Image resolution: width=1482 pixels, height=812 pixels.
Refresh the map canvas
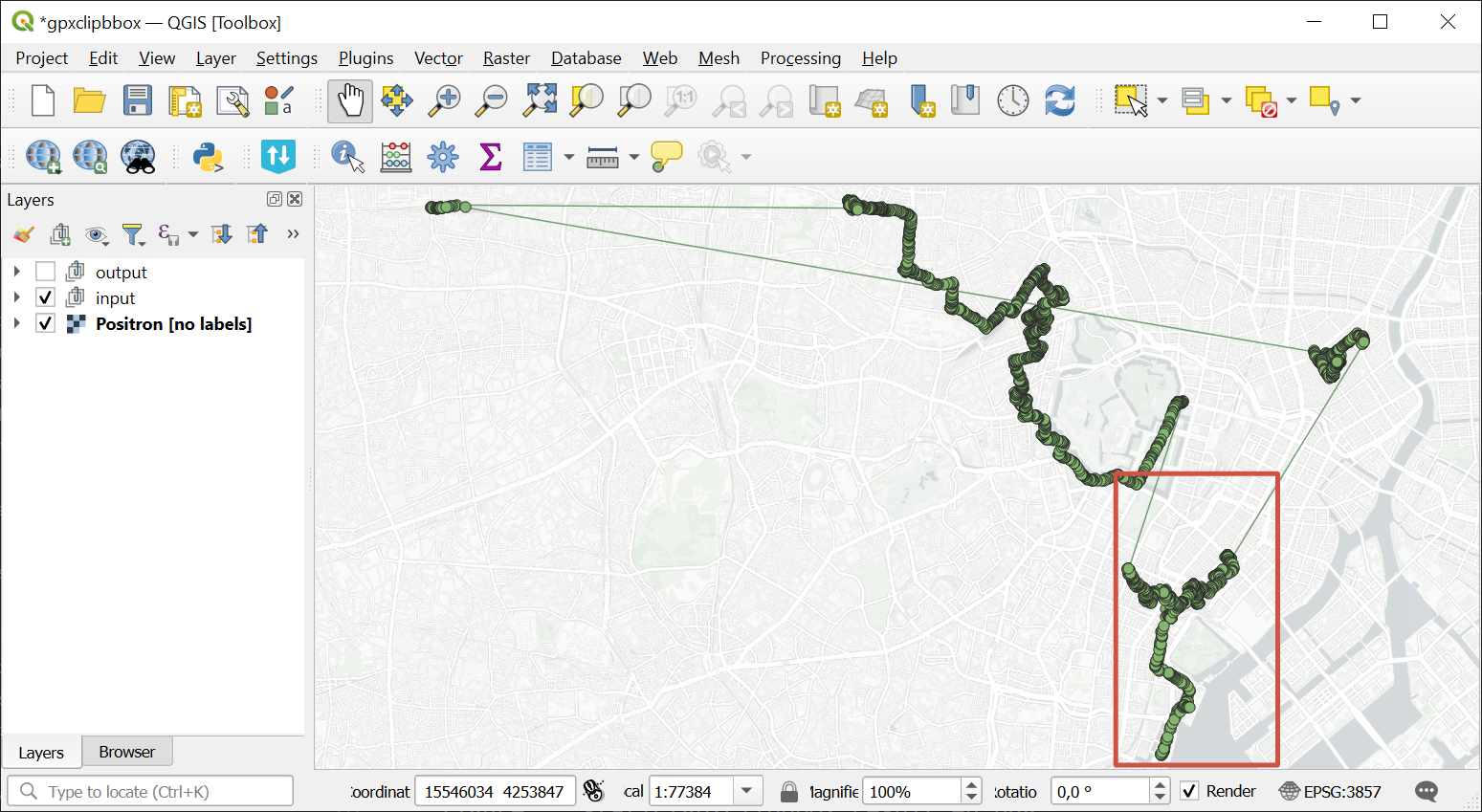[x=1059, y=99]
